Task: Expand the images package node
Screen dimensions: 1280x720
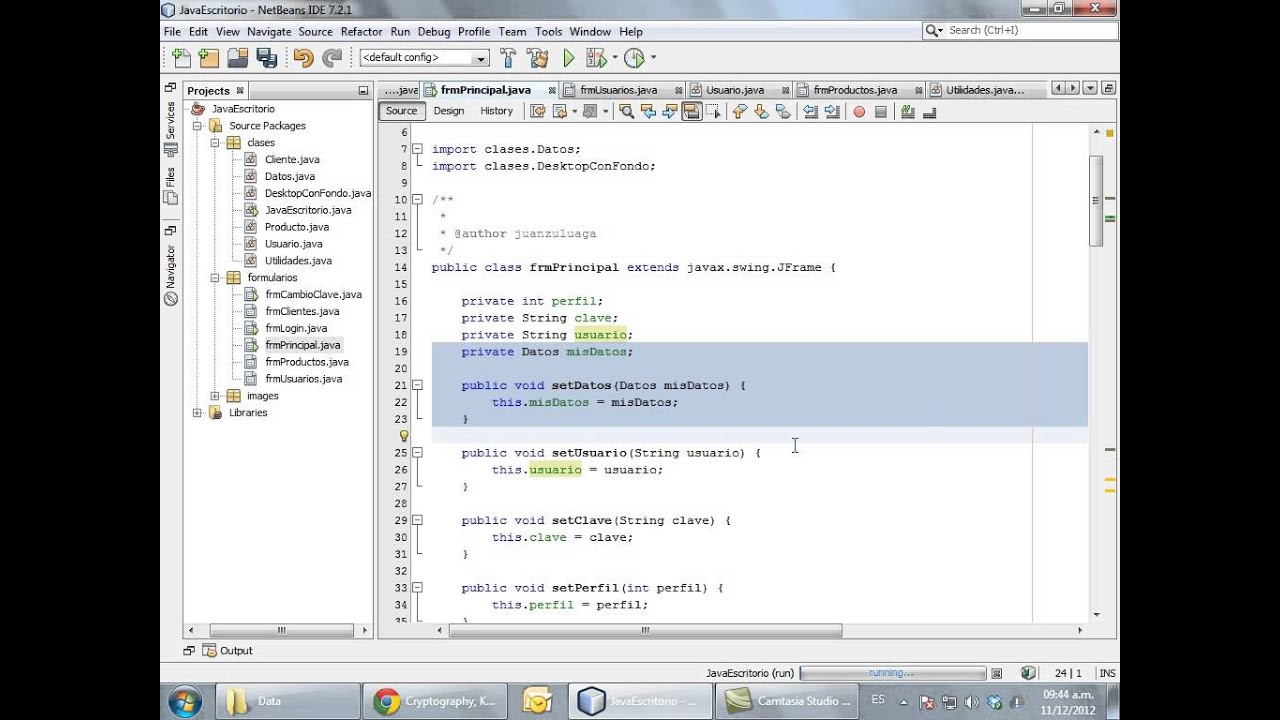Action: [215, 396]
